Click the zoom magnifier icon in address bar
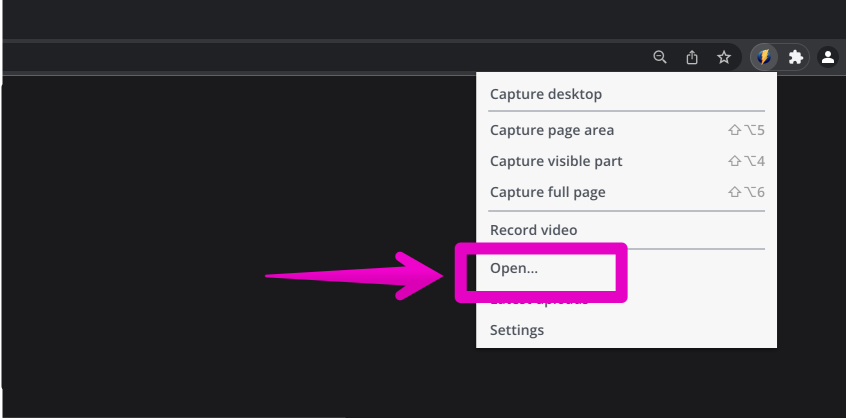846x418 pixels. click(x=660, y=57)
